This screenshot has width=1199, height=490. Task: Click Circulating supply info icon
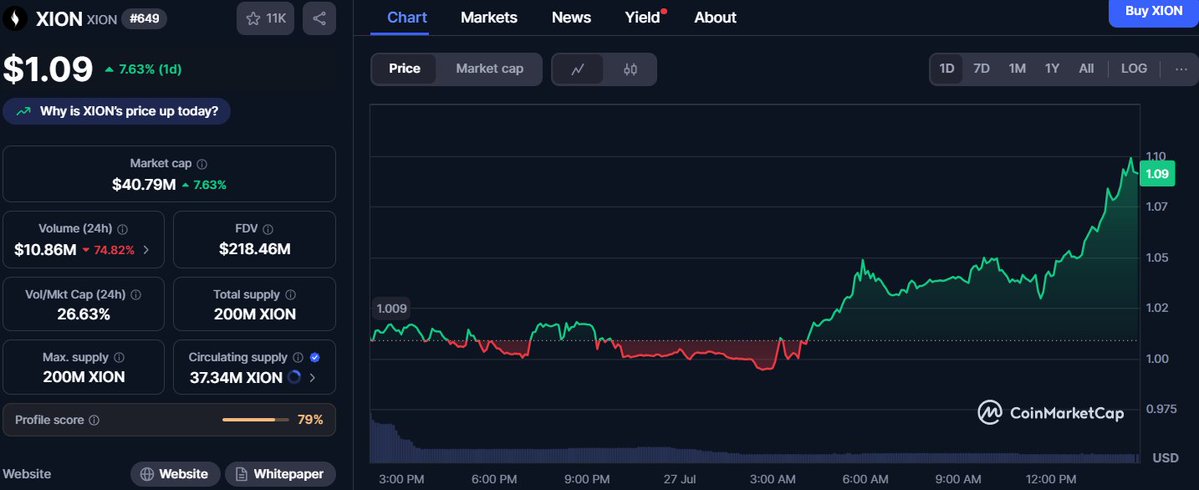(x=298, y=357)
